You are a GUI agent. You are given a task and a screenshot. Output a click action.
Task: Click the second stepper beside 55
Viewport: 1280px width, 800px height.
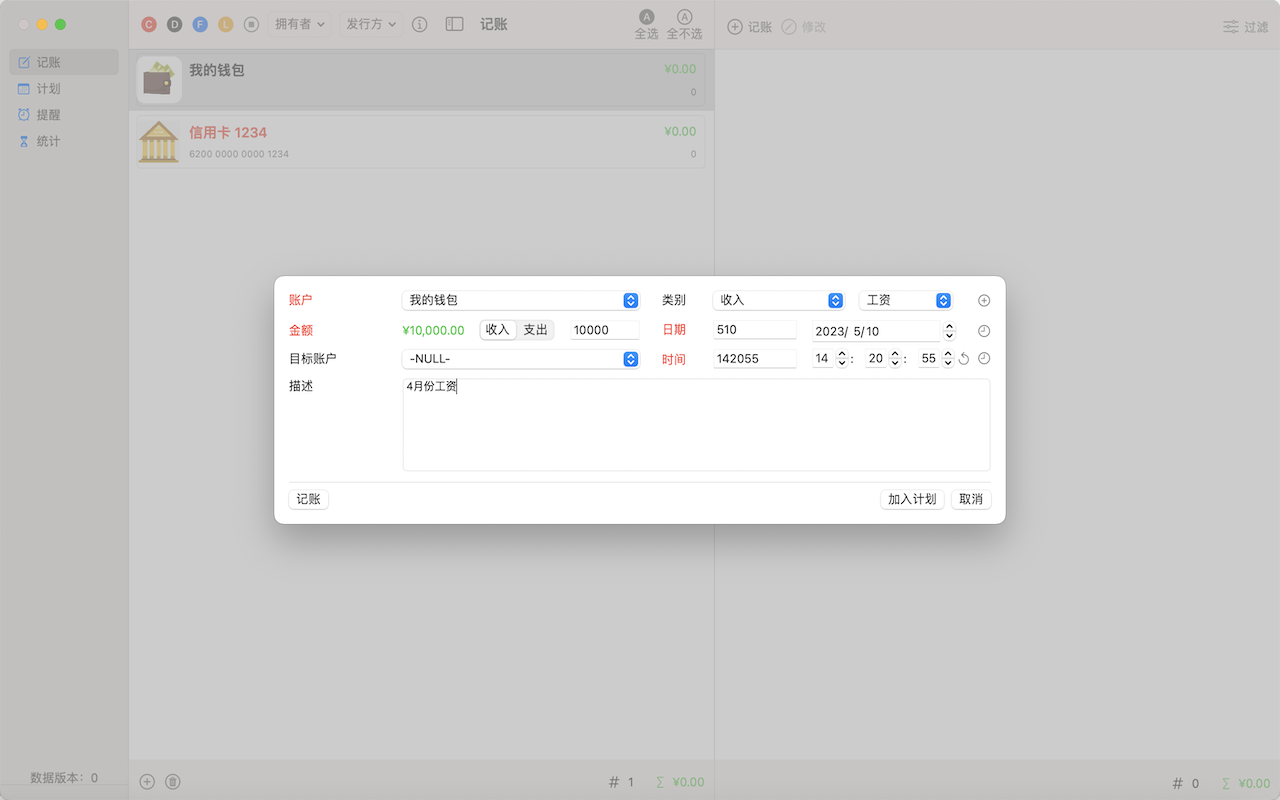coord(948,359)
